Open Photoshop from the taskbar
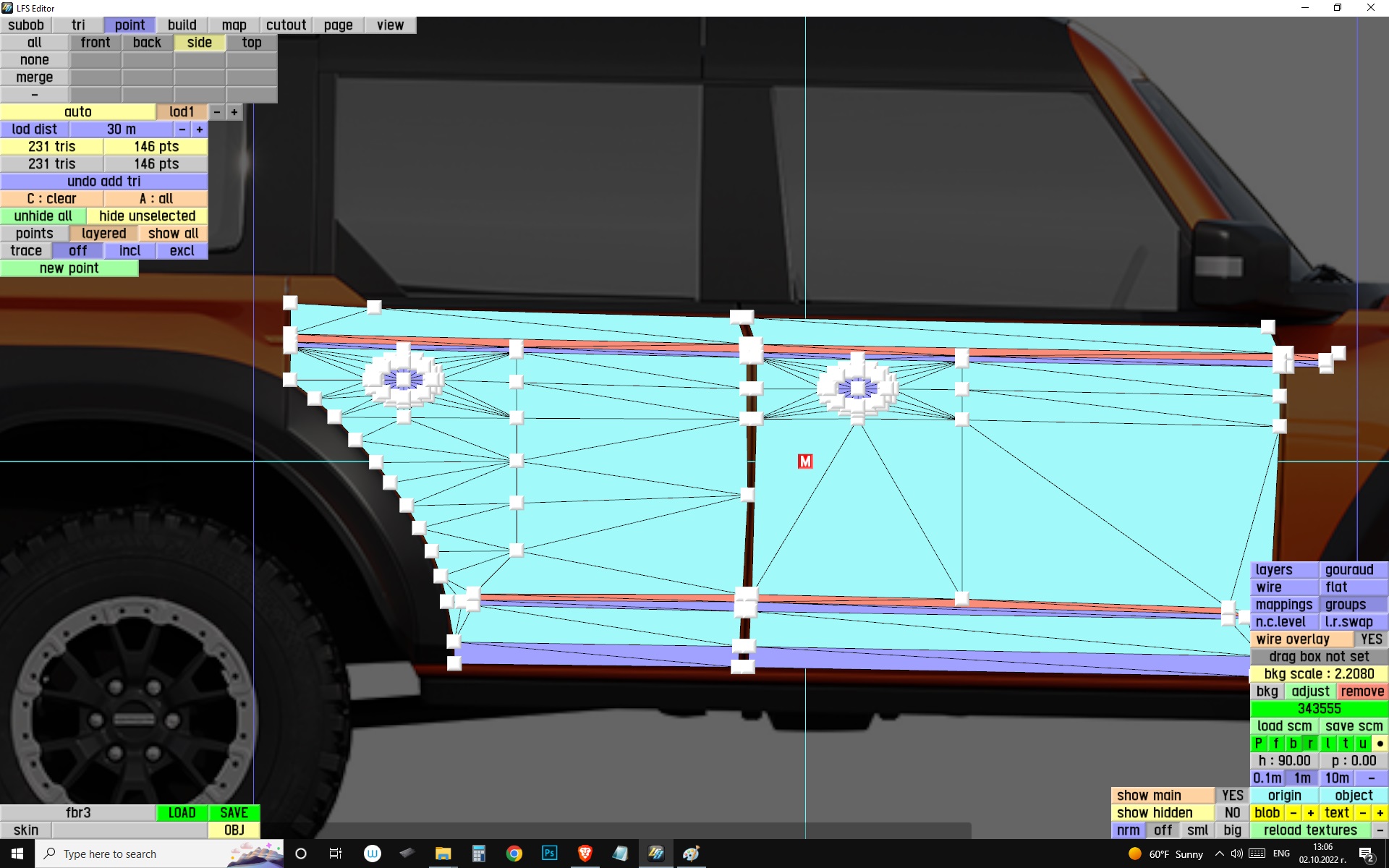 click(x=549, y=854)
